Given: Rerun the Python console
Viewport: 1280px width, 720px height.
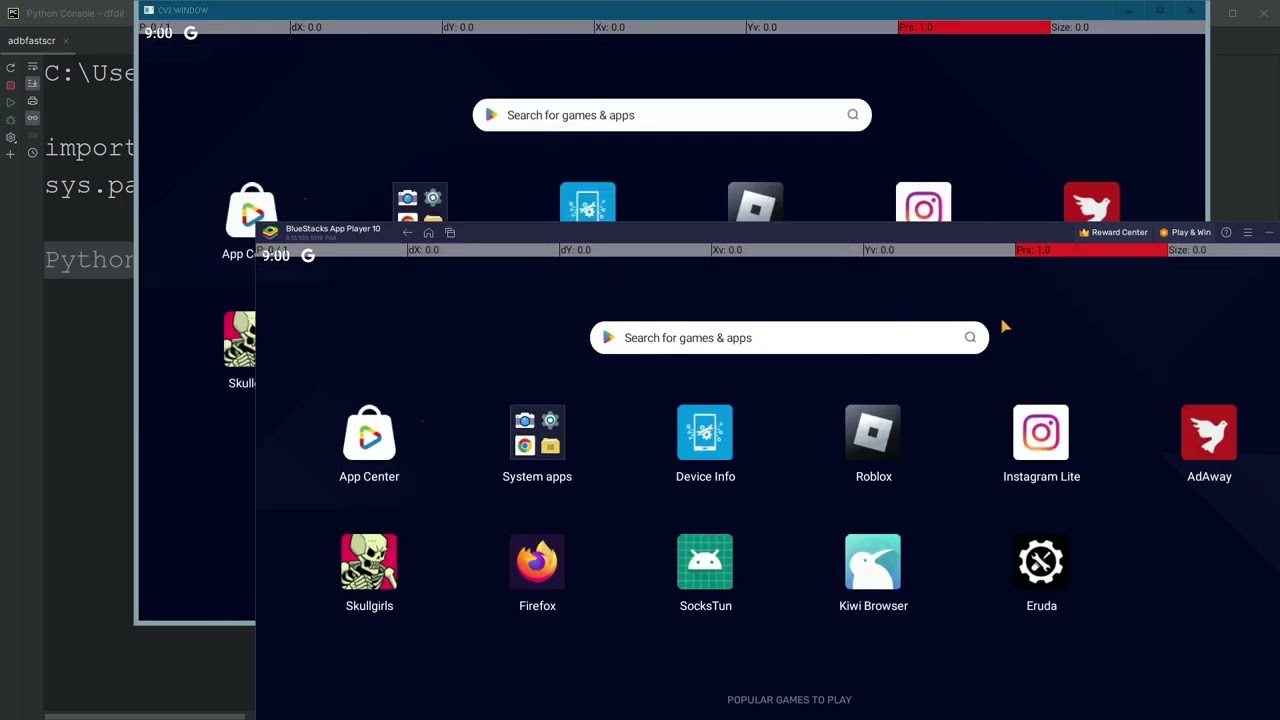Looking at the screenshot, I should [x=11, y=68].
